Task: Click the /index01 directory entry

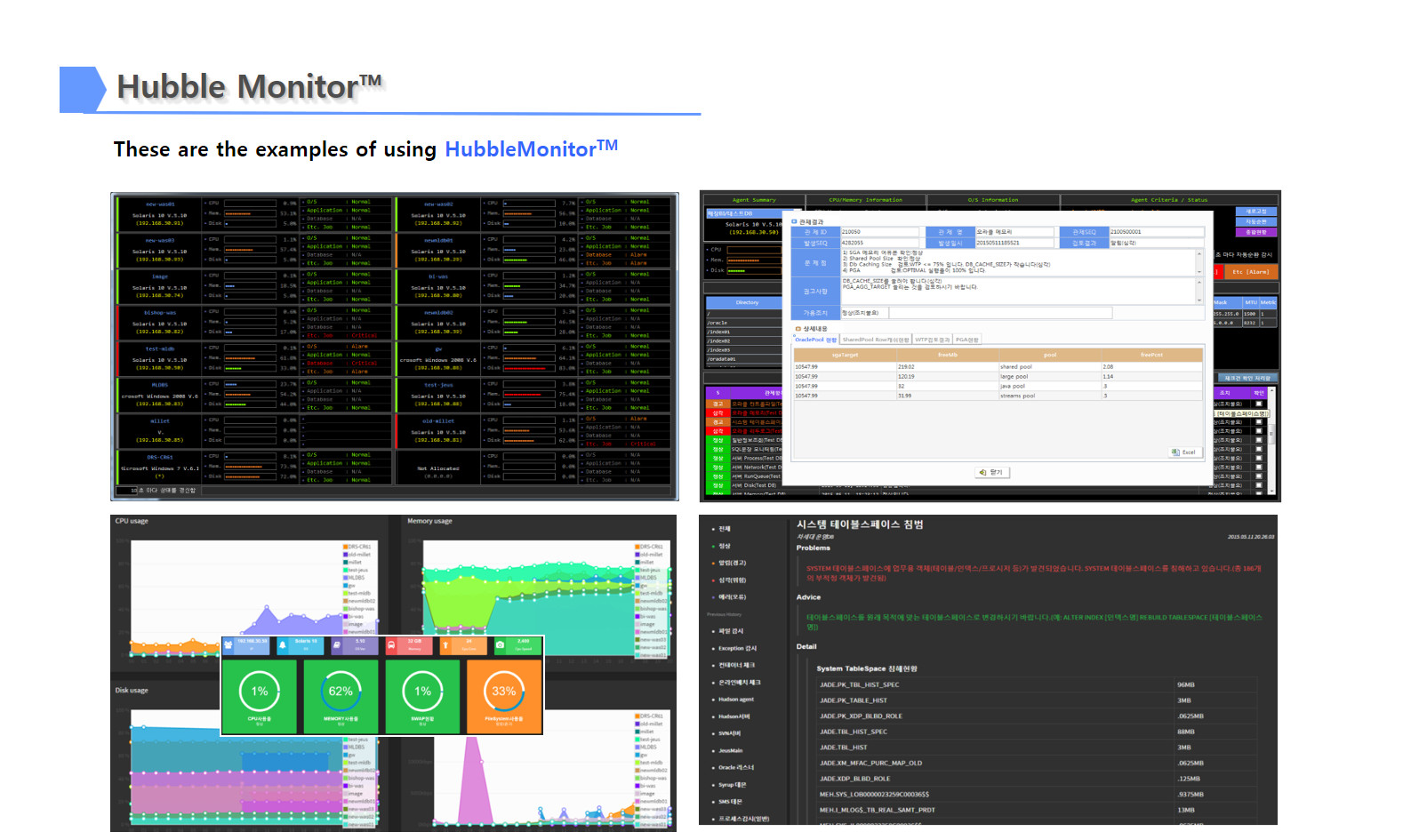Action: point(744,332)
